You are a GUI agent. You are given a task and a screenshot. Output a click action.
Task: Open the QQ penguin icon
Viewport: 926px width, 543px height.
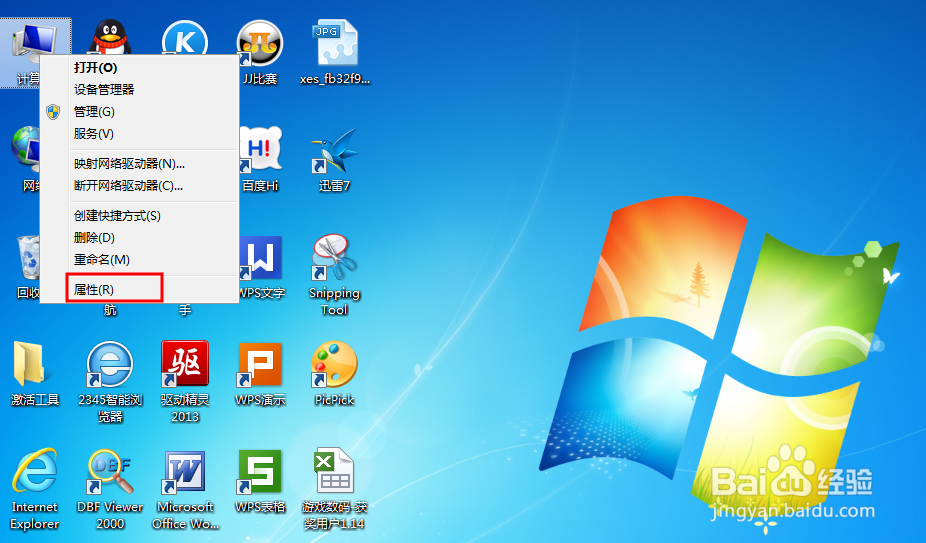[110, 38]
